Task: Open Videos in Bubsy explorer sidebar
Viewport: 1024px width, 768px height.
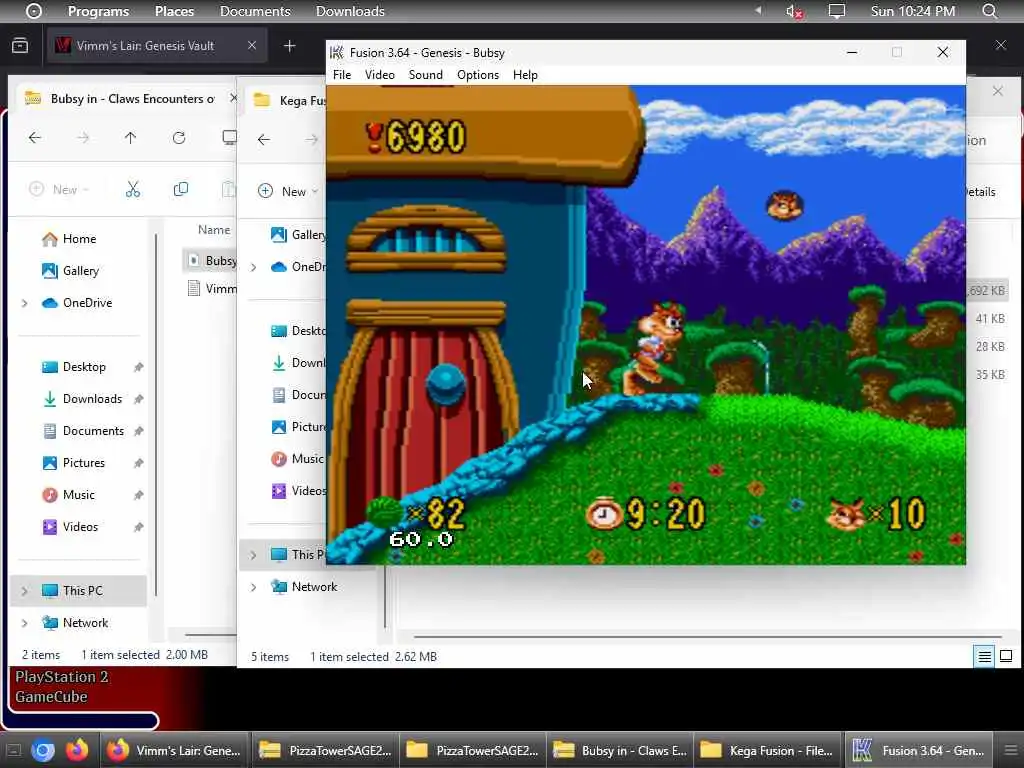Action: (x=80, y=527)
